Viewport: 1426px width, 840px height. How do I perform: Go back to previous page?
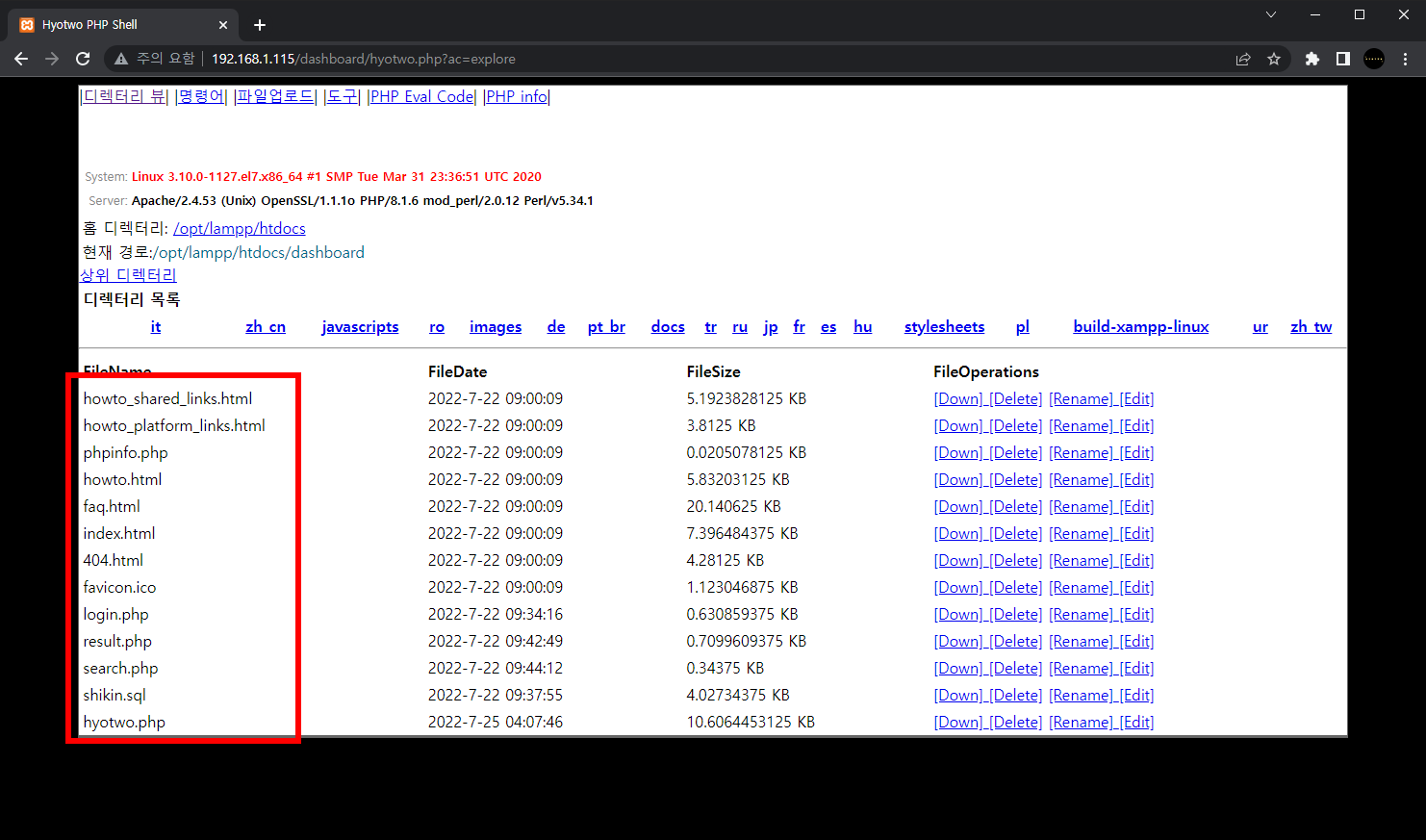click(21, 59)
